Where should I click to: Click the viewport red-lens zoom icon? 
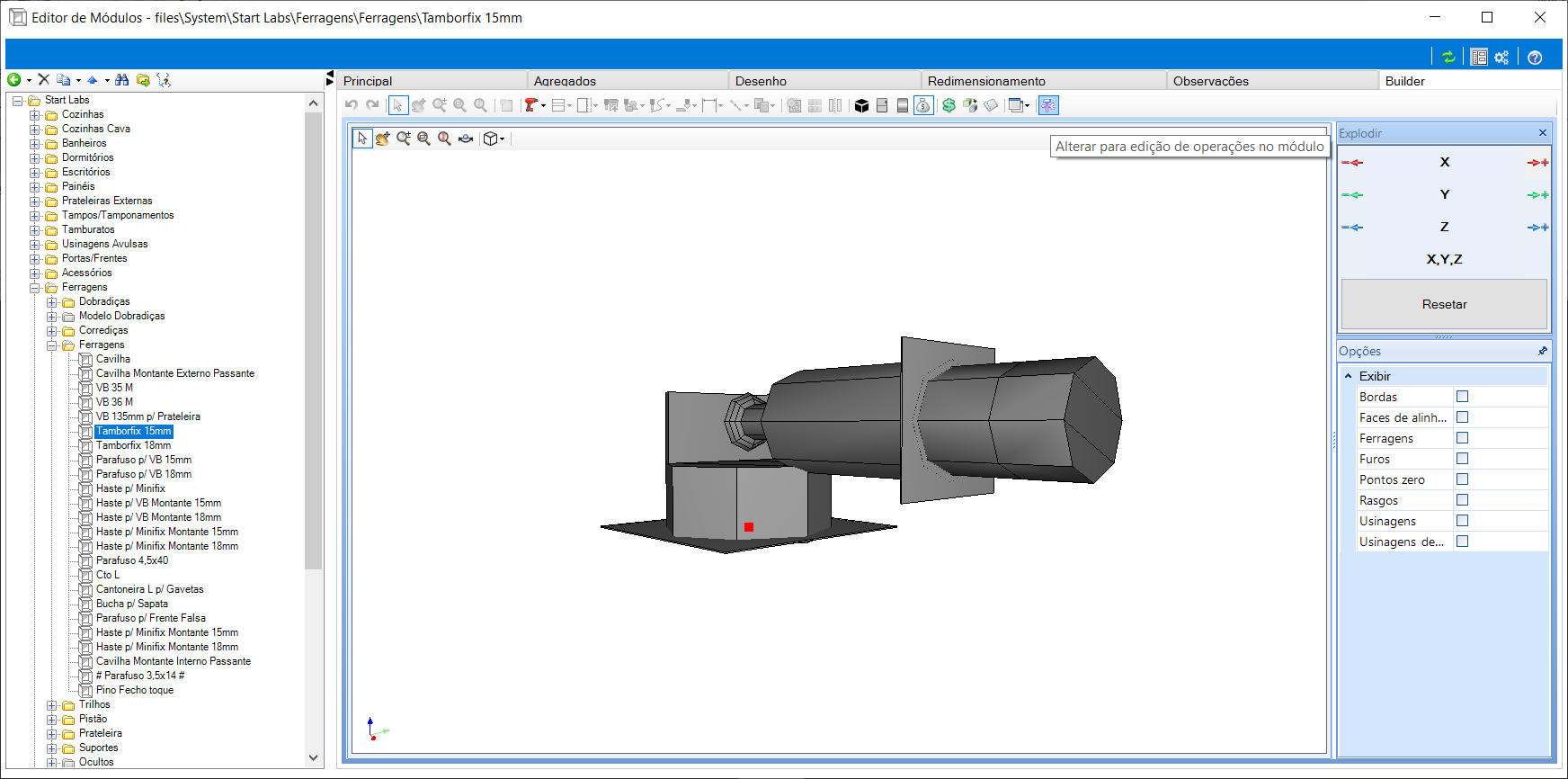(x=445, y=139)
